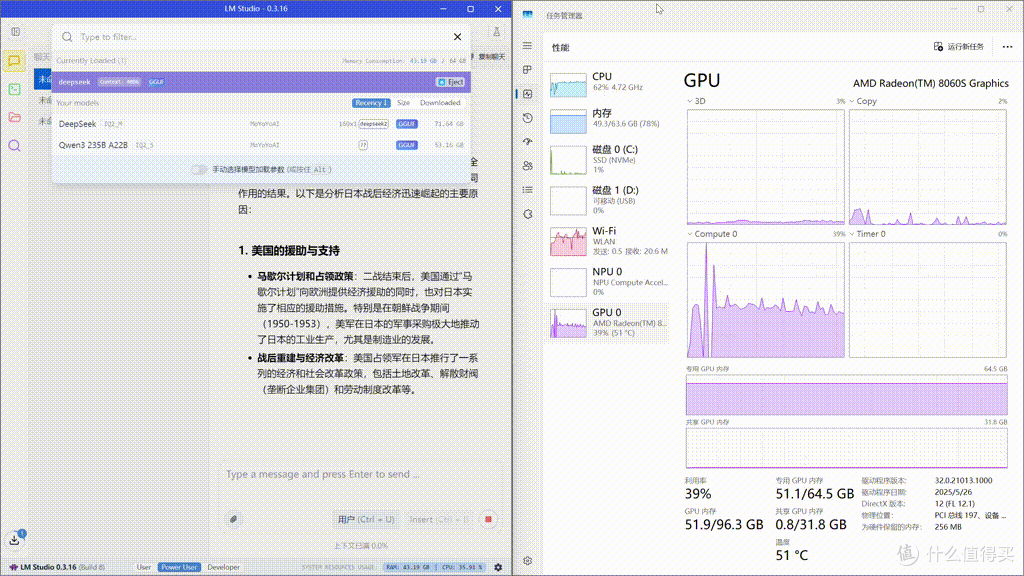Select GPU 0 in the performance list

pos(609,323)
